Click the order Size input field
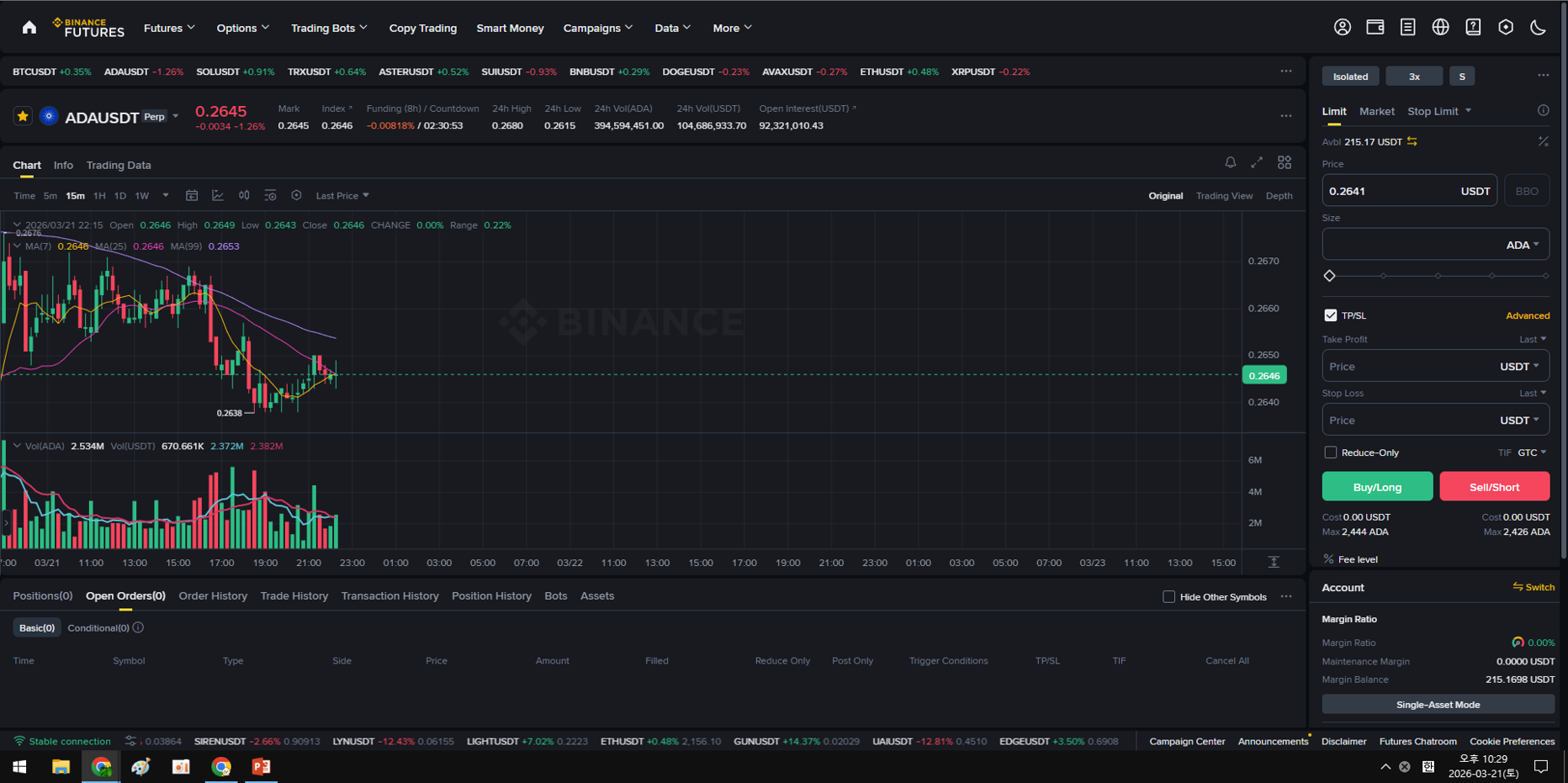The image size is (1568, 783). coord(1435,245)
